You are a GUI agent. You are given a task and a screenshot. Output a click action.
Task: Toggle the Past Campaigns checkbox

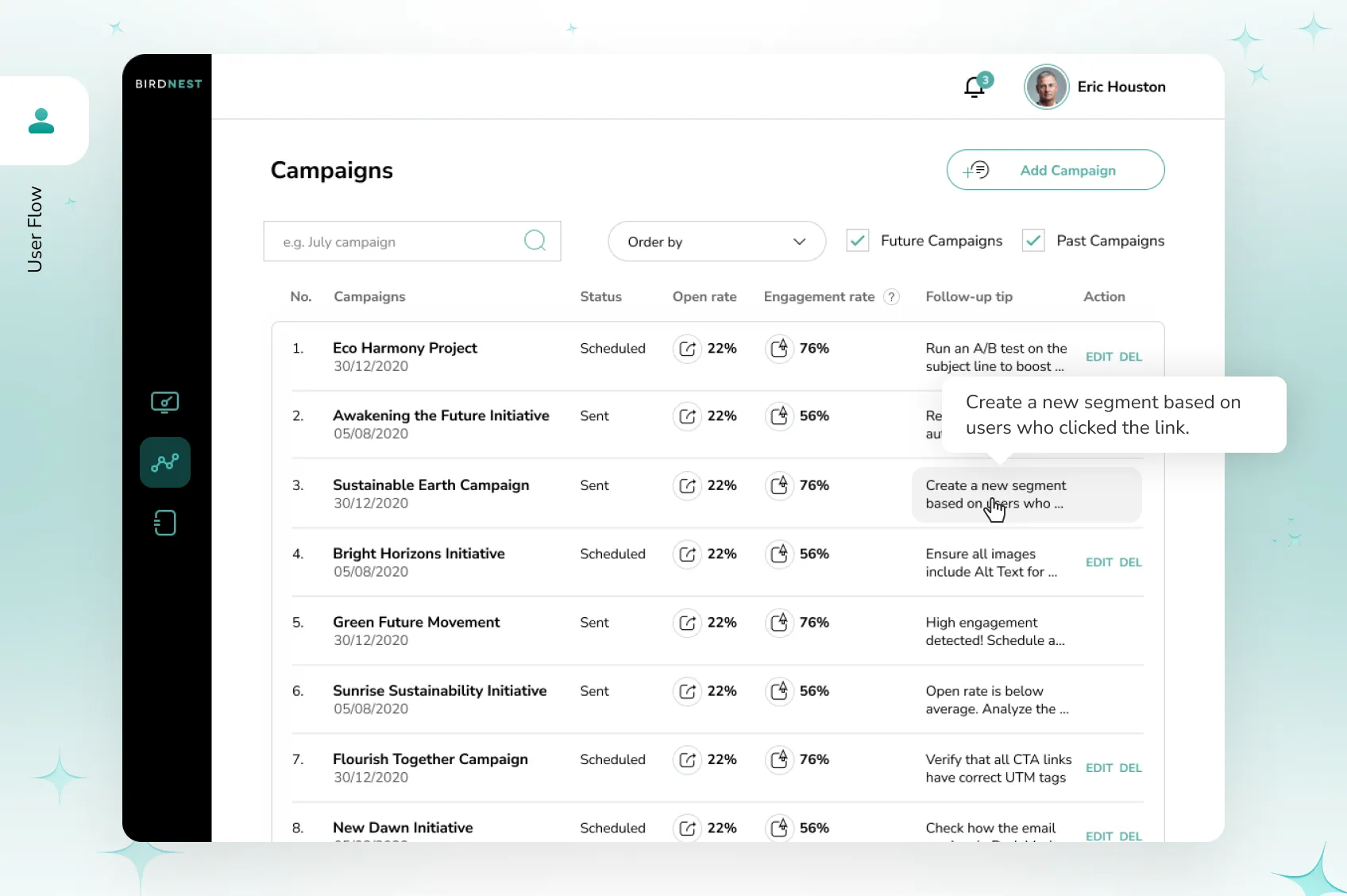1033,241
